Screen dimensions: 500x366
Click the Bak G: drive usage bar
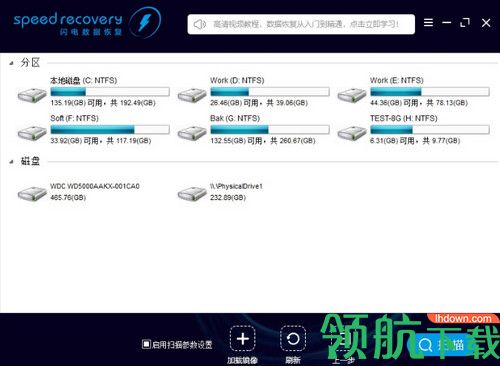[x=270, y=129]
